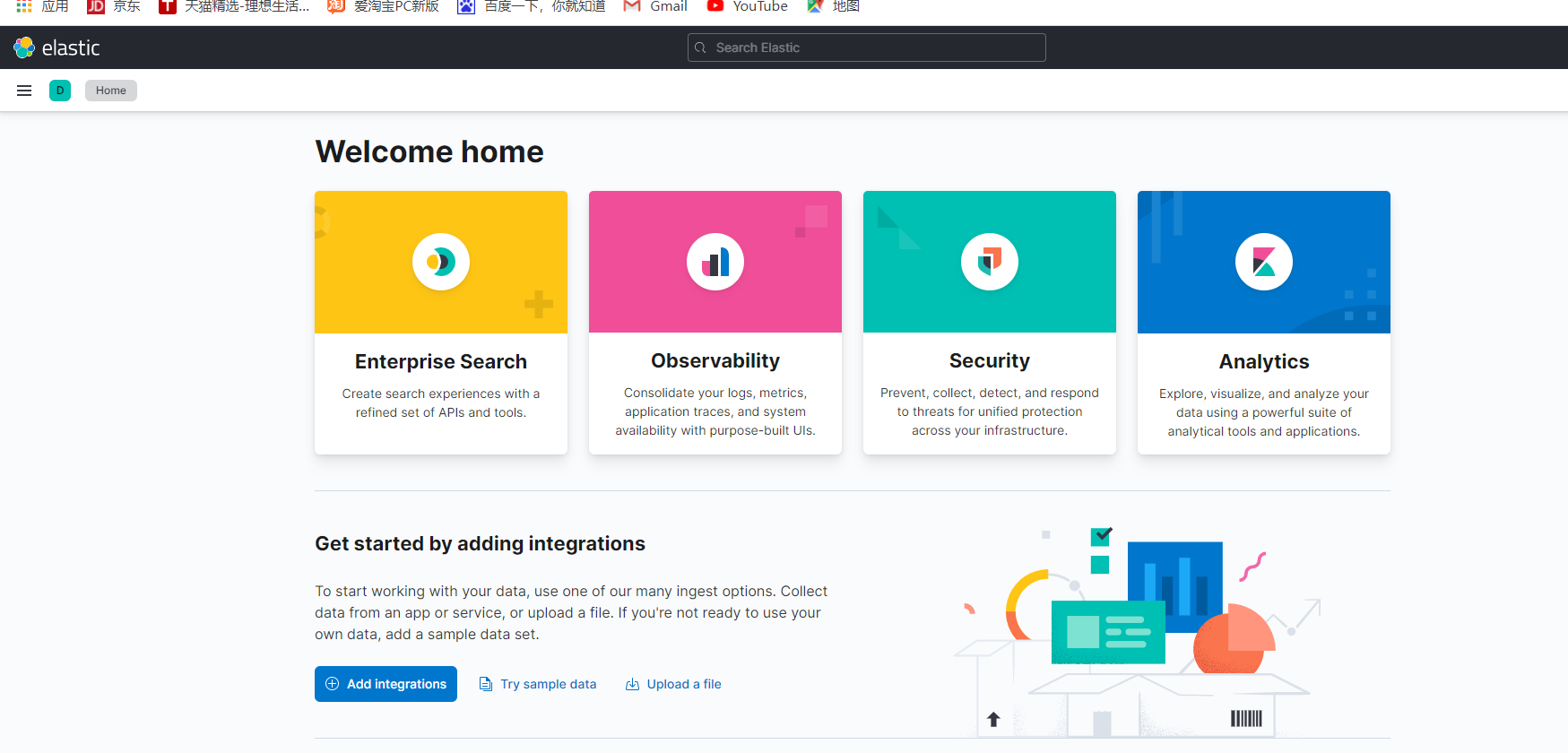Open the Baidu bookmark
The width and height of the screenshot is (1568, 753).
click(x=532, y=6)
